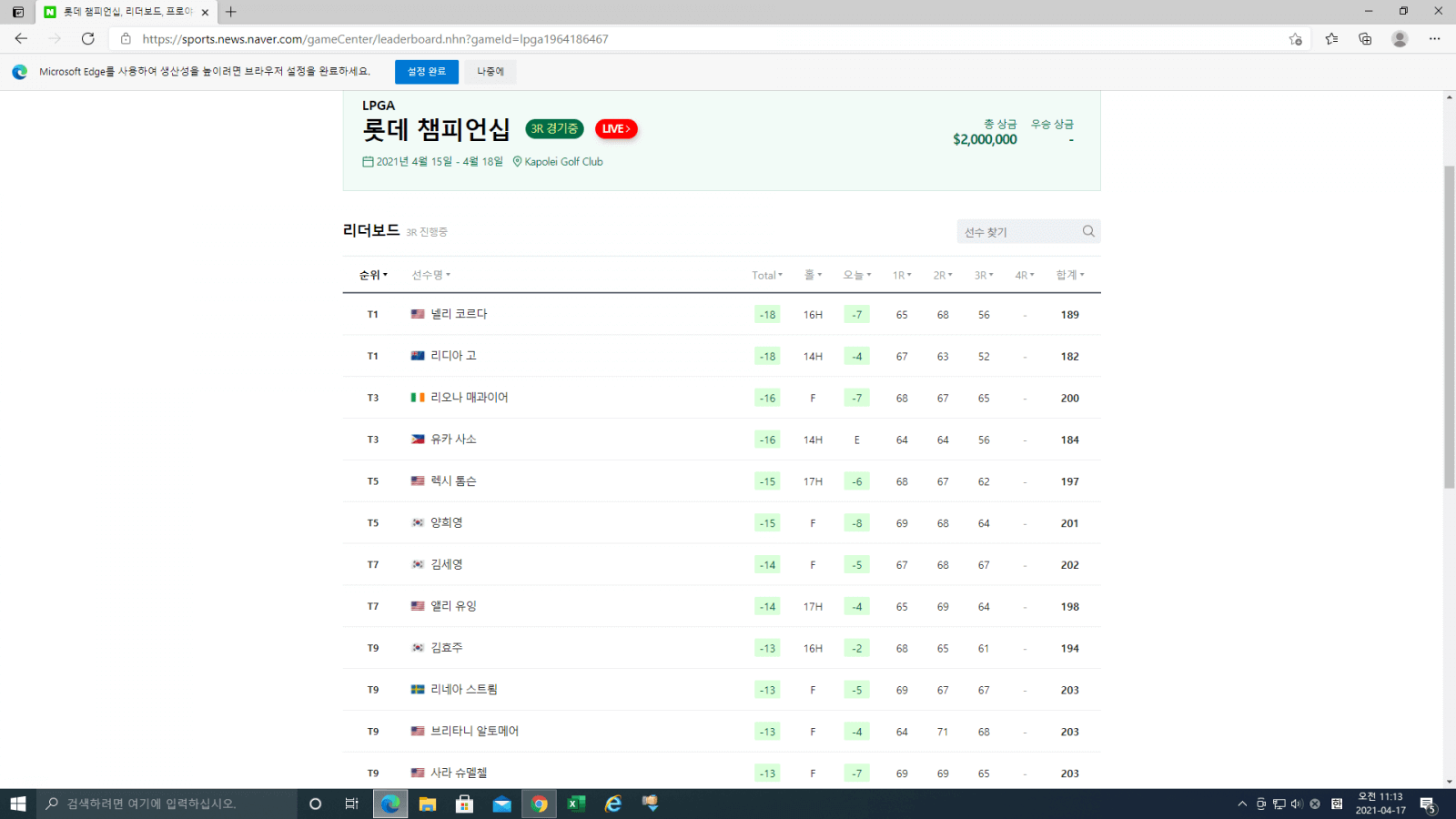Click the 3R 경기중 status badge

tap(554, 129)
